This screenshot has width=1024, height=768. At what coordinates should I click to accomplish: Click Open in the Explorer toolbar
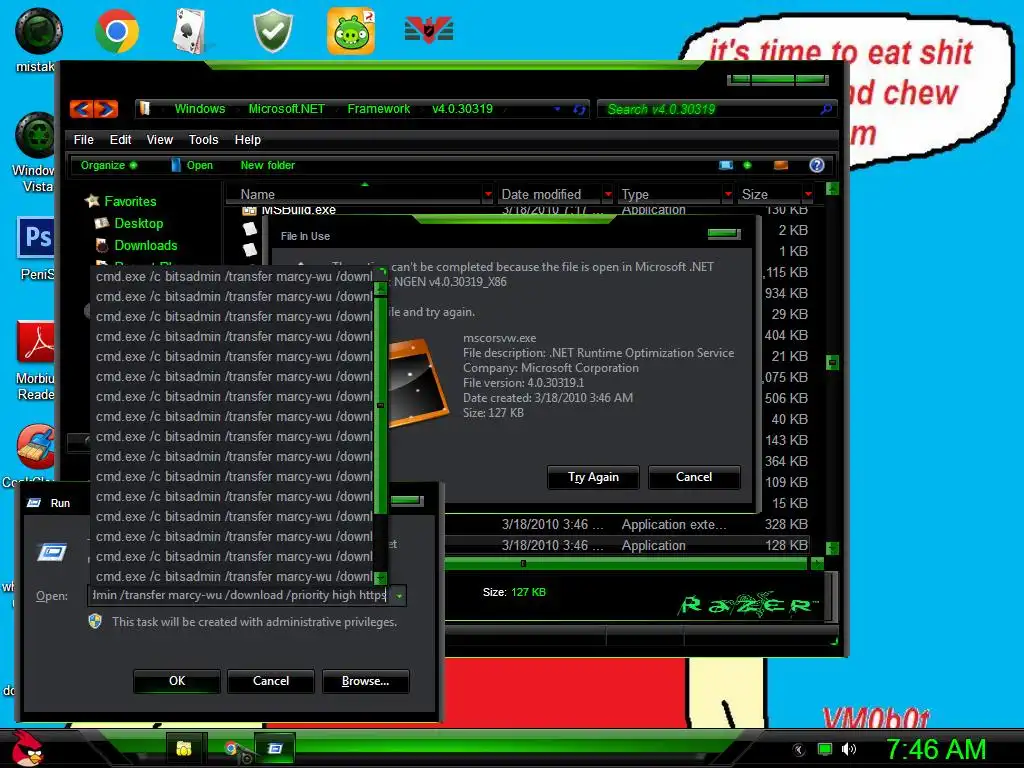point(192,165)
